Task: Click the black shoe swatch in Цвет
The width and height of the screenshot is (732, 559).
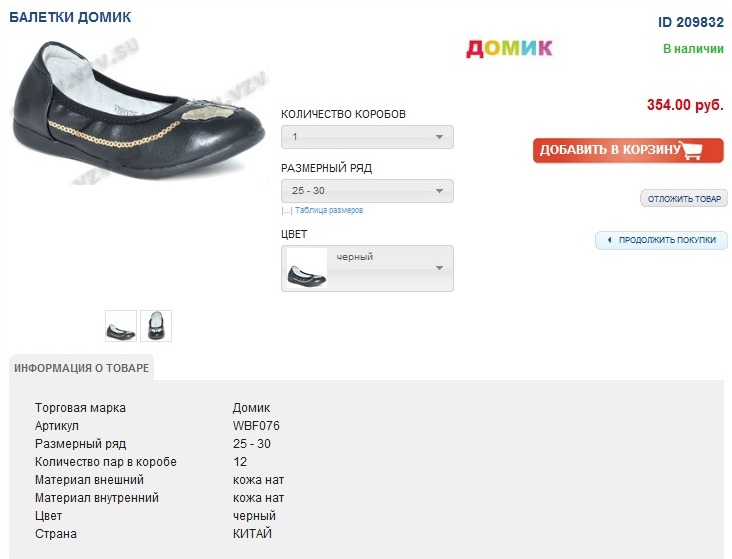Action: [307, 268]
